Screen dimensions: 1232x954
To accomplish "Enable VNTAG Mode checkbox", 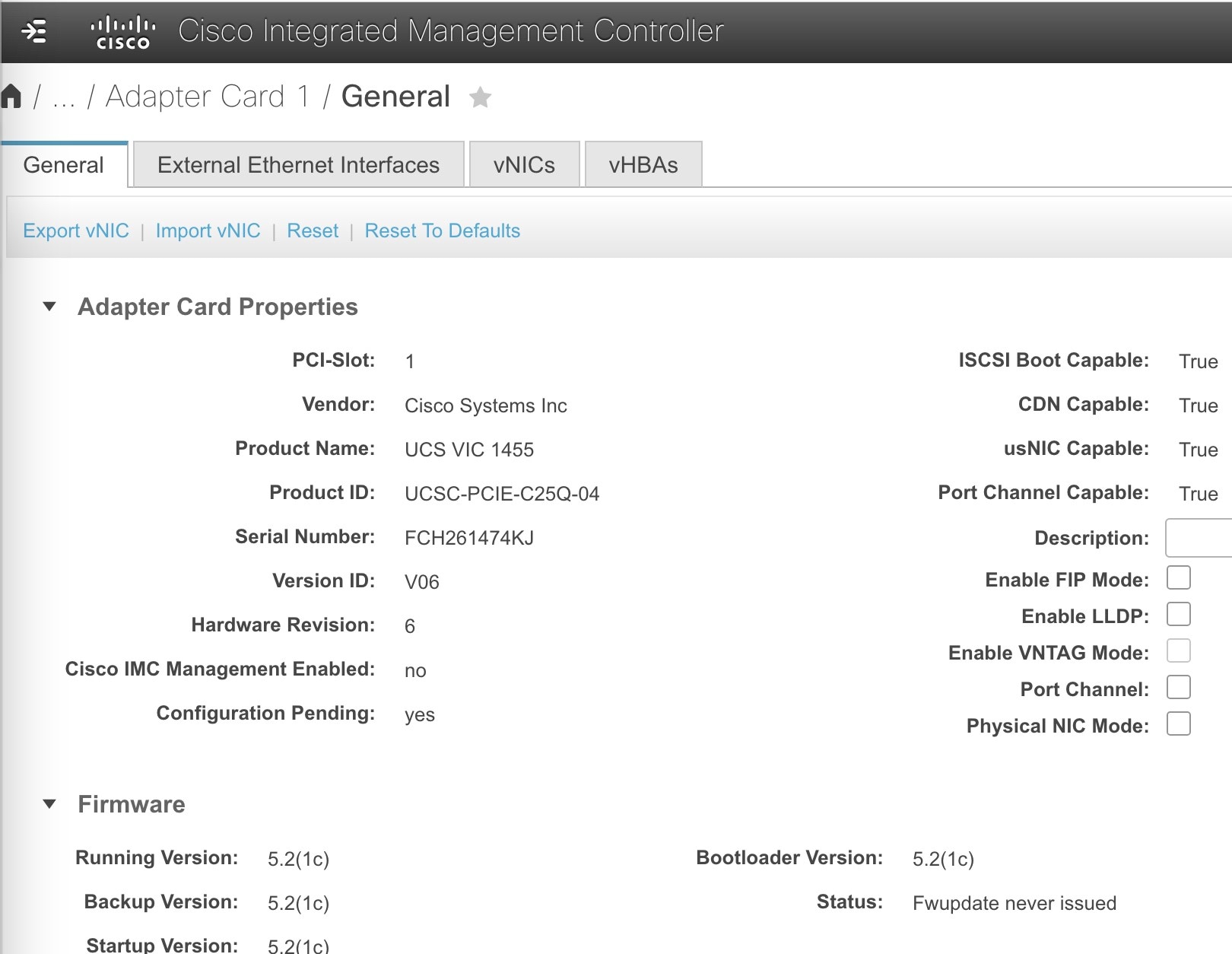I will click(x=1180, y=651).
